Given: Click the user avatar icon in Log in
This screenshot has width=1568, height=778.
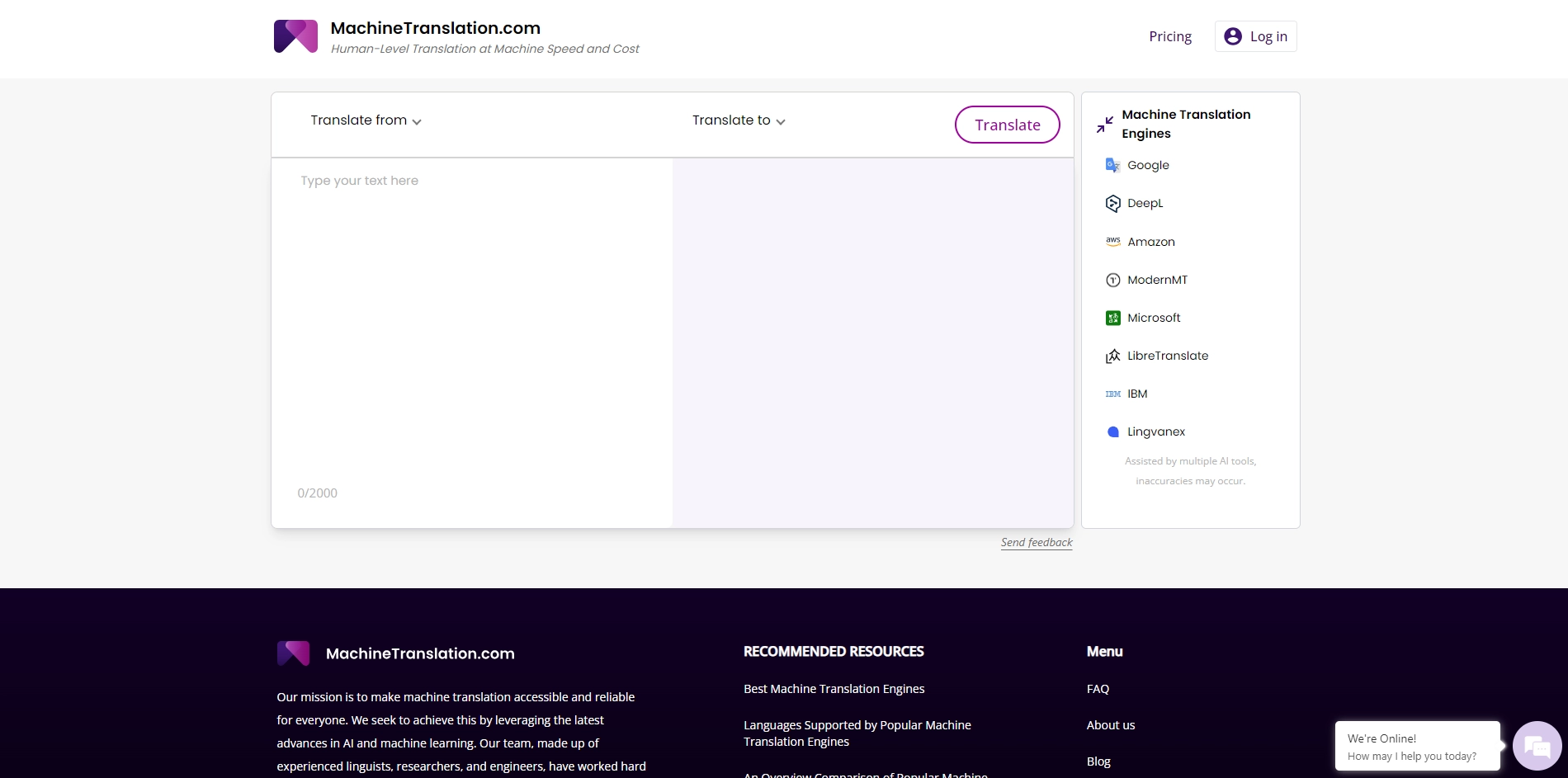Looking at the screenshot, I should [1233, 36].
